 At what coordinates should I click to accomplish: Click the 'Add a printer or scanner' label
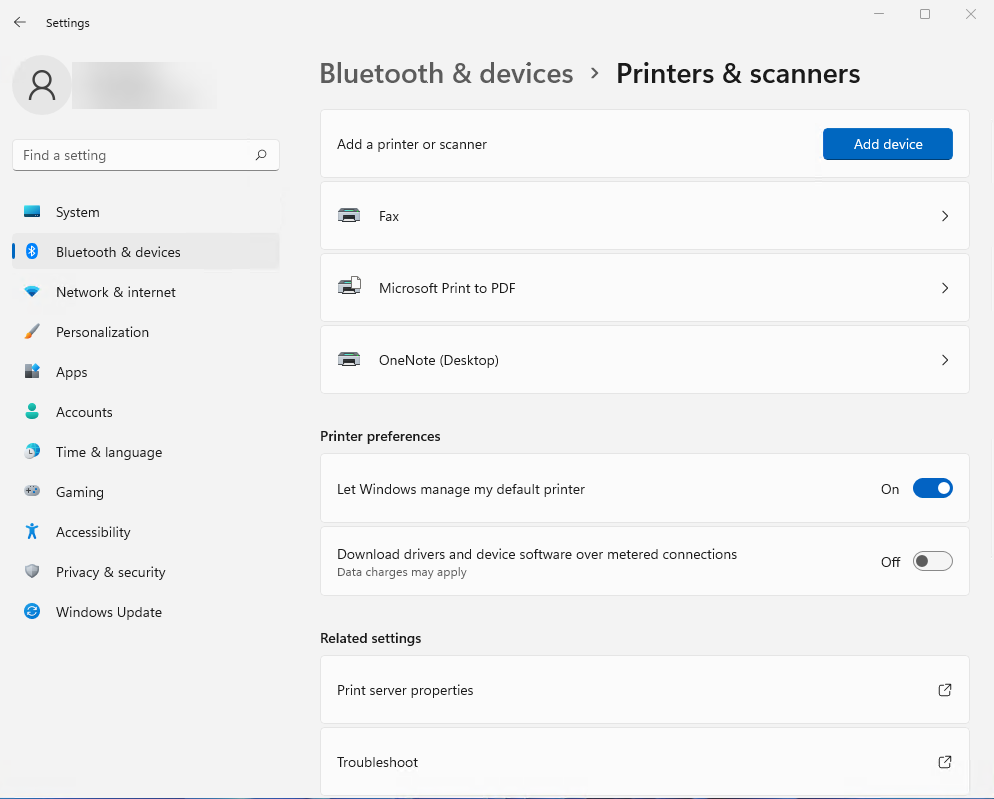(x=412, y=144)
